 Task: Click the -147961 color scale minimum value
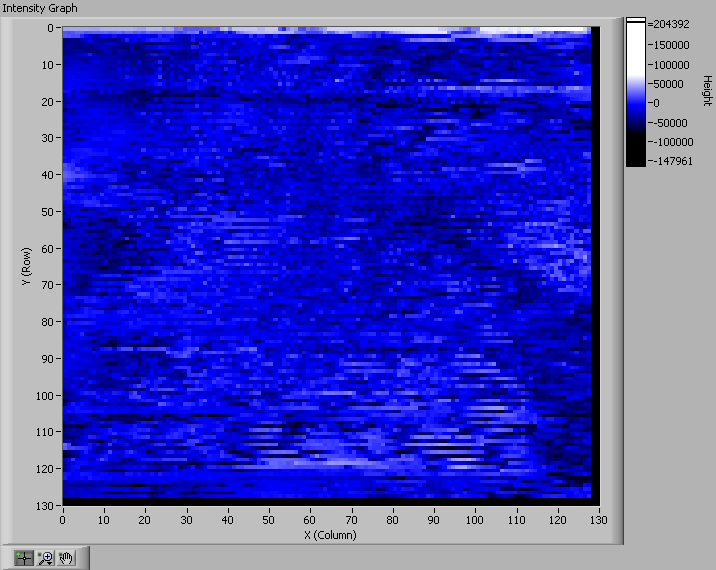[673, 161]
